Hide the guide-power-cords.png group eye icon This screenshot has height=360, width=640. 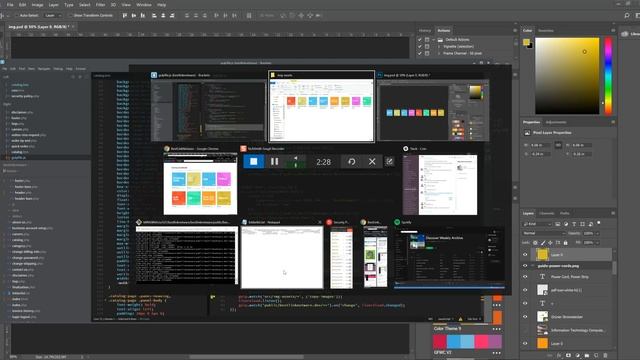(525, 266)
